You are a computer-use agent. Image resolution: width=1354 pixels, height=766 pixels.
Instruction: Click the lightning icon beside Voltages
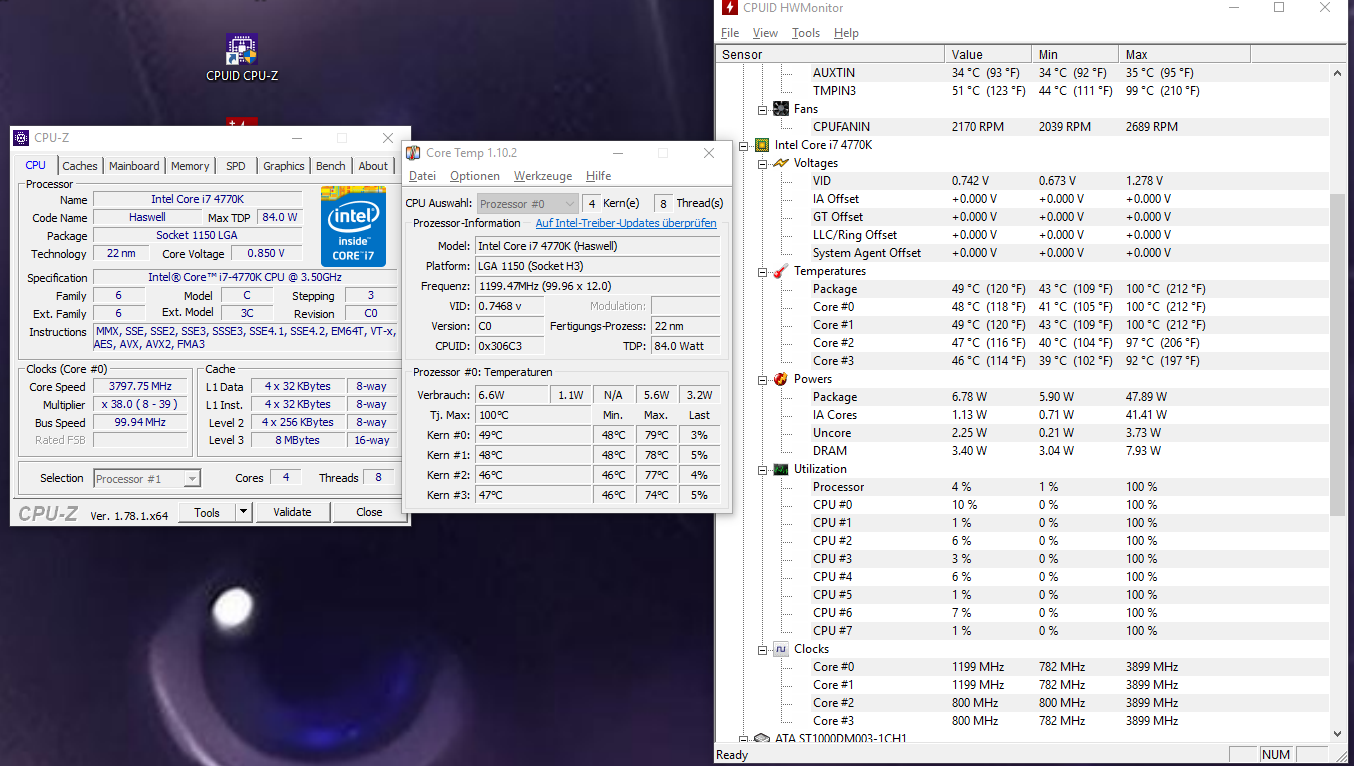tap(781, 163)
